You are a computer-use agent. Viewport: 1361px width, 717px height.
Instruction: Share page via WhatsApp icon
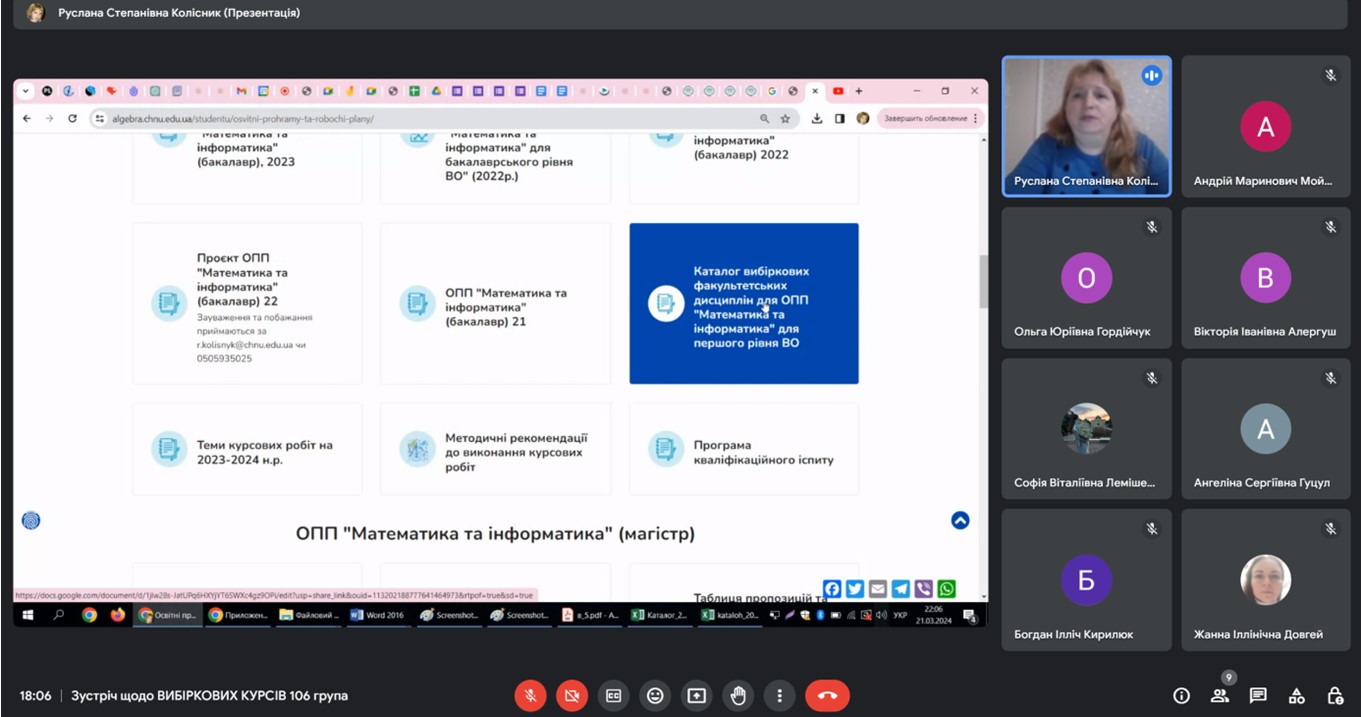pyautogui.click(x=947, y=589)
